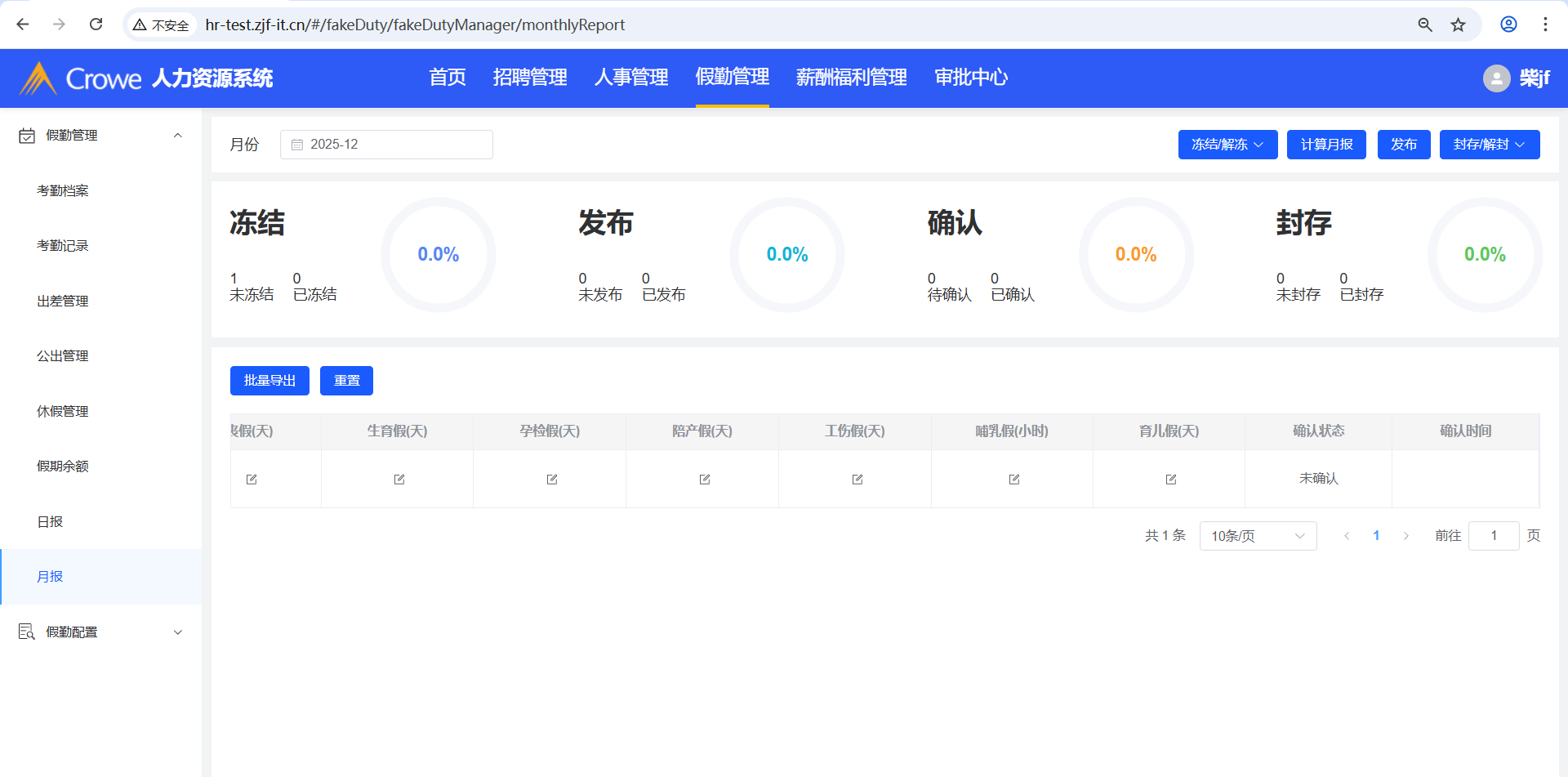Click the user avatar icon
1568x777 pixels.
click(x=1496, y=78)
